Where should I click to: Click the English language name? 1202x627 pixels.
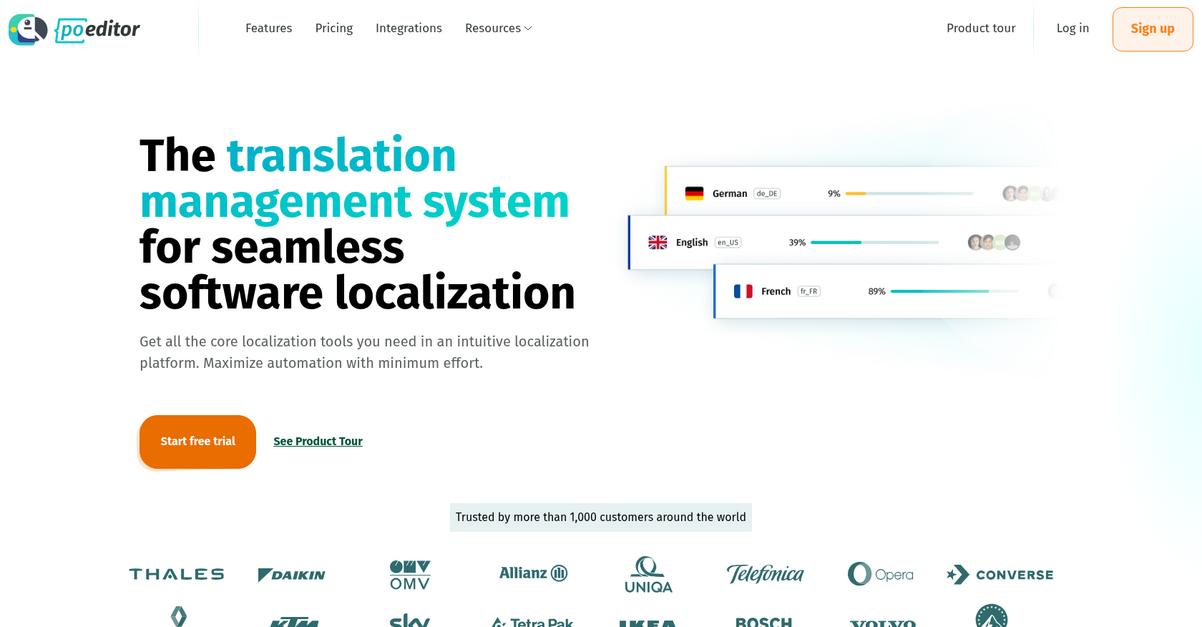(x=692, y=242)
